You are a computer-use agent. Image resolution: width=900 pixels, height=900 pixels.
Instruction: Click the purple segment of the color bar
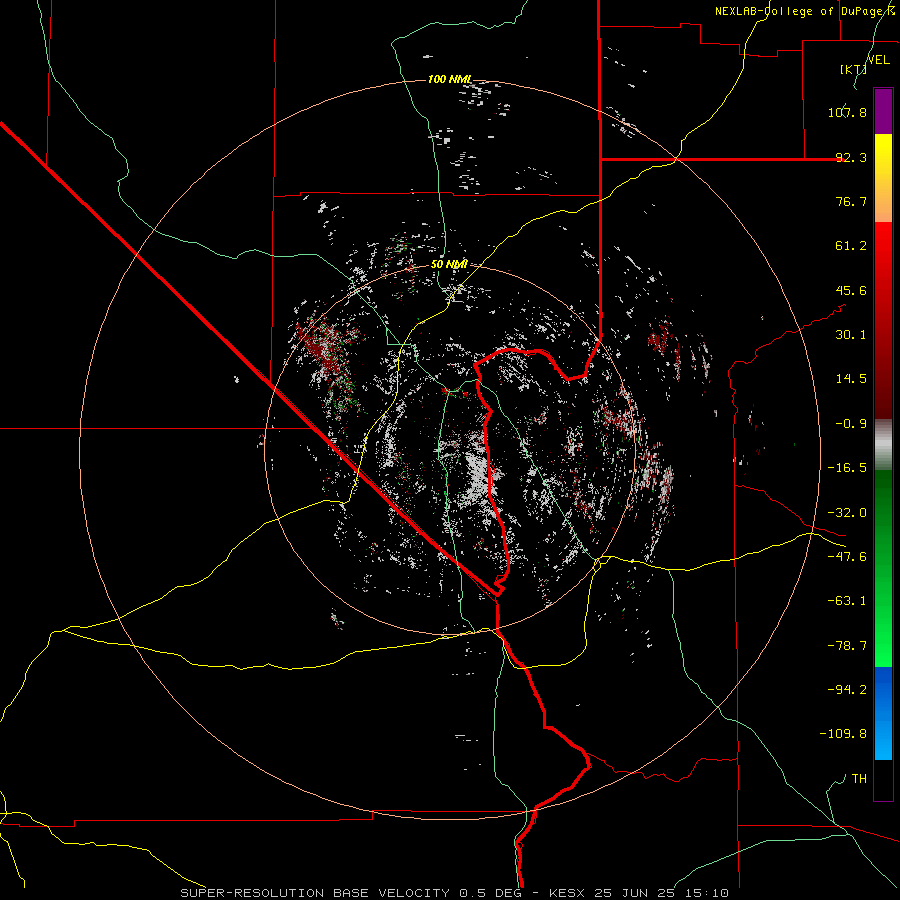point(883,111)
